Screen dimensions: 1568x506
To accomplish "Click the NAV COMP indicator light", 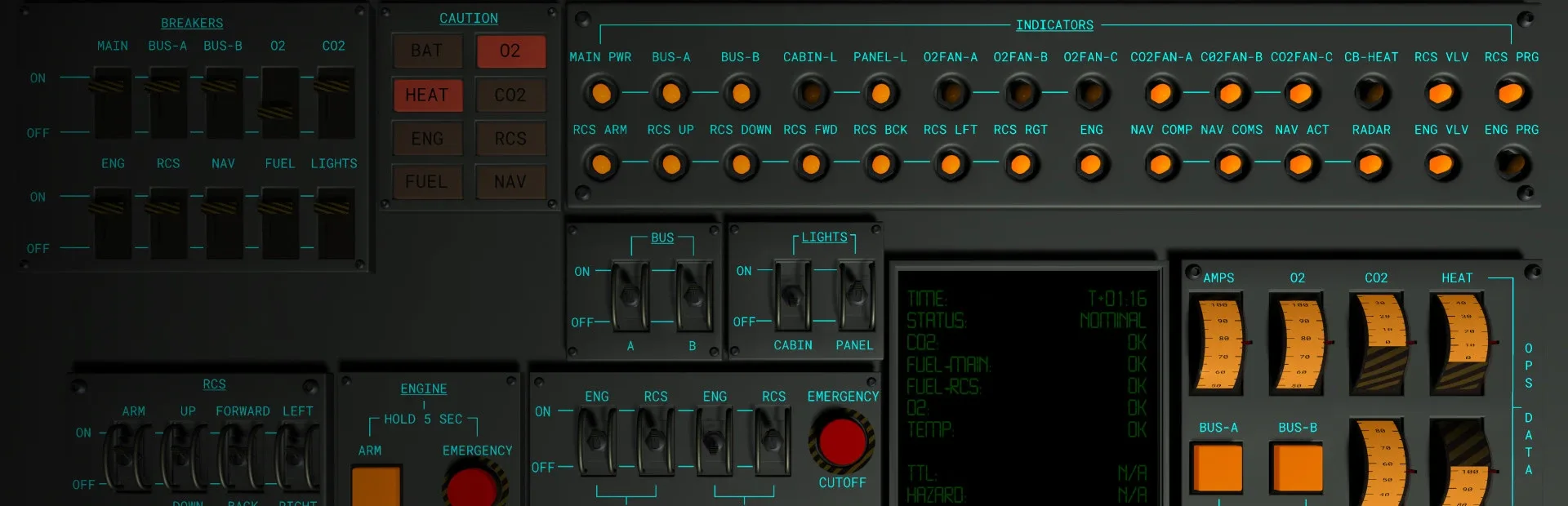I will pyautogui.click(x=1160, y=165).
